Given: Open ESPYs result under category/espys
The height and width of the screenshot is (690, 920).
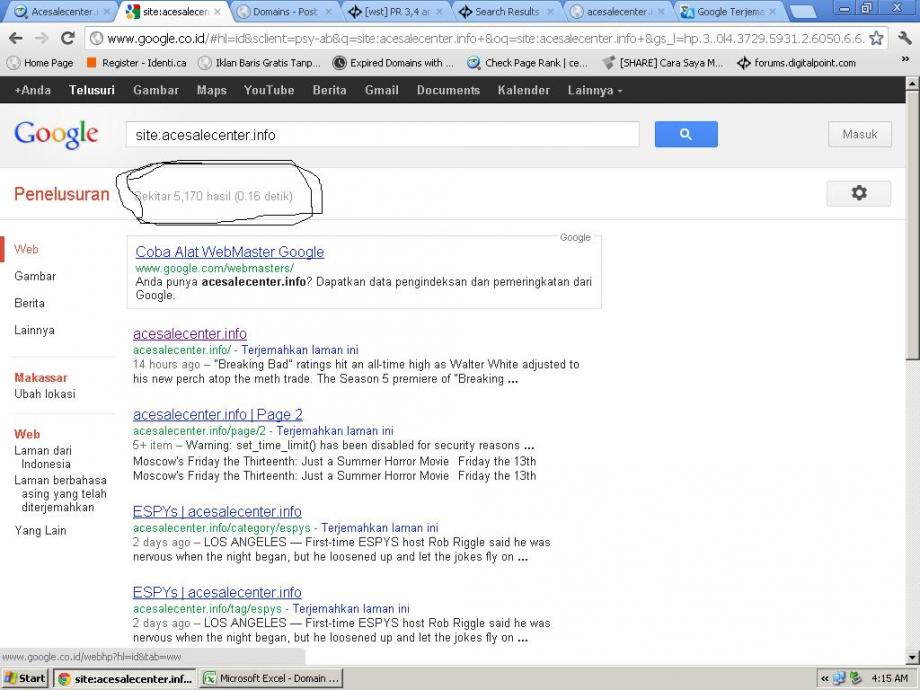Looking at the screenshot, I should coord(217,511).
